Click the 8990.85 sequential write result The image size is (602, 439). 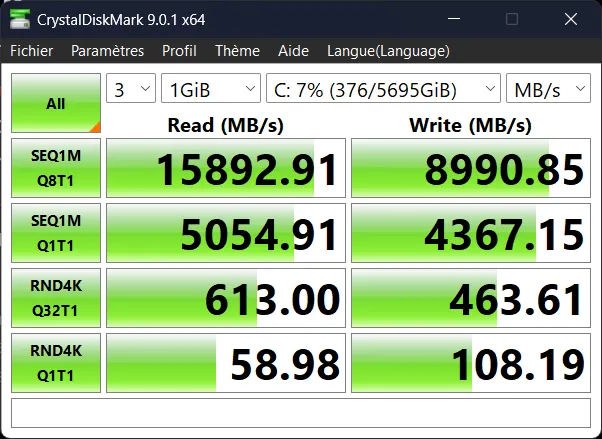point(471,168)
